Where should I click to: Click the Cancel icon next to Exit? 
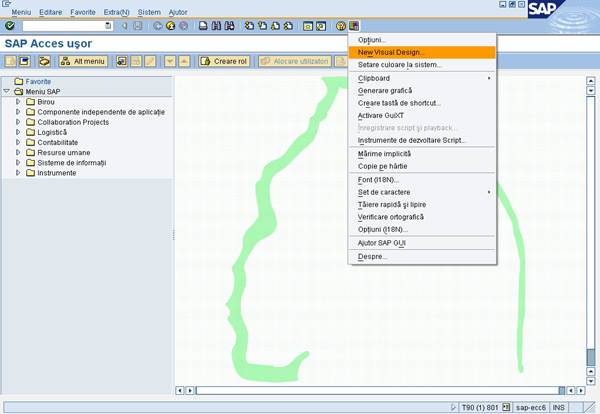coord(184,26)
